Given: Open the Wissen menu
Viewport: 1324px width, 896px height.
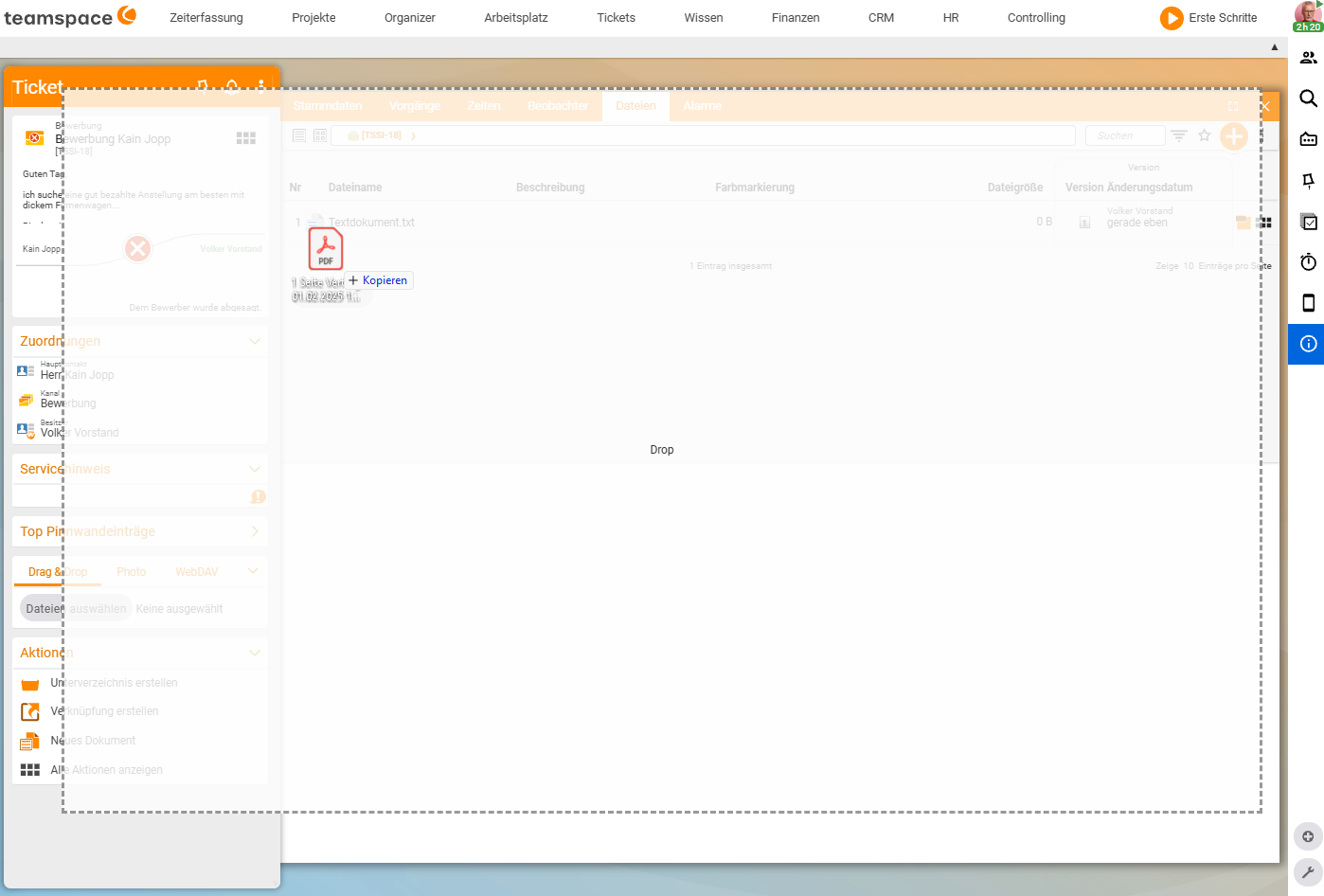Looking at the screenshot, I should coord(704,17).
